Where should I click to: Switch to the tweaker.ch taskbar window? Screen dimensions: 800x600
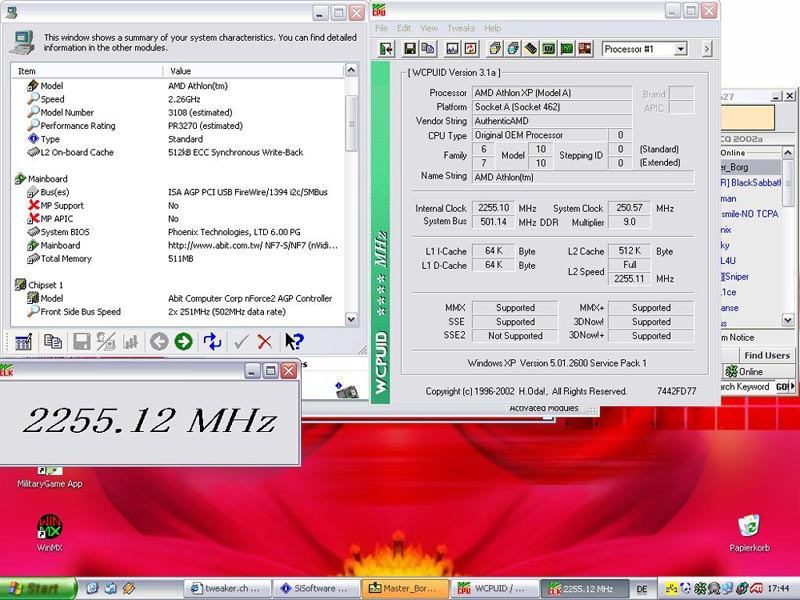coord(227,588)
